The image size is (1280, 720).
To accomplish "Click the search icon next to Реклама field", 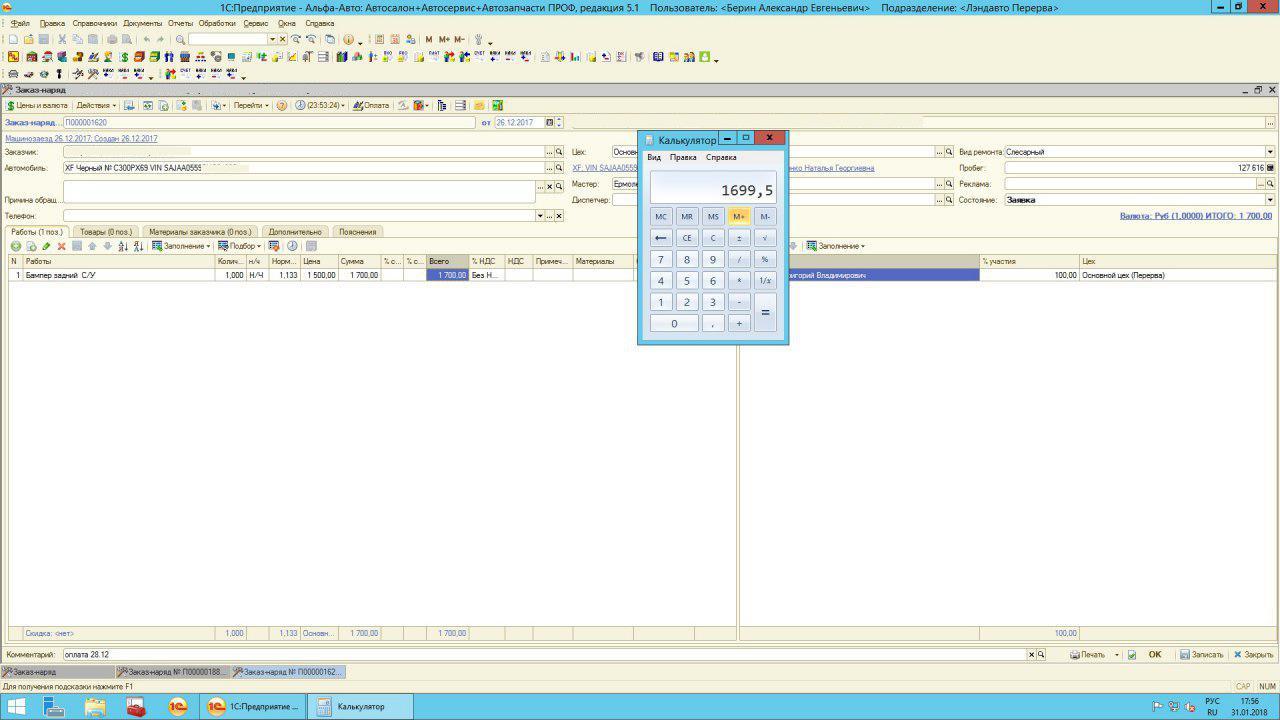I will 1270,184.
